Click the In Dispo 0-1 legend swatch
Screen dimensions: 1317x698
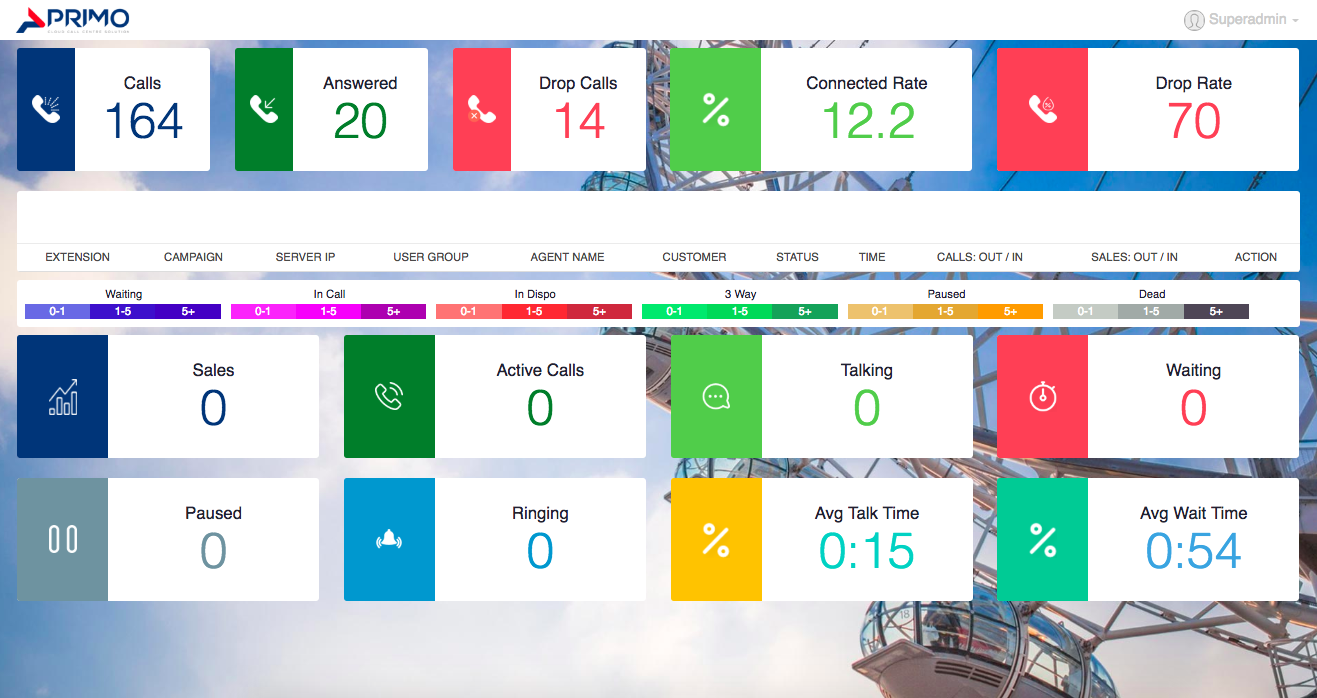468,311
